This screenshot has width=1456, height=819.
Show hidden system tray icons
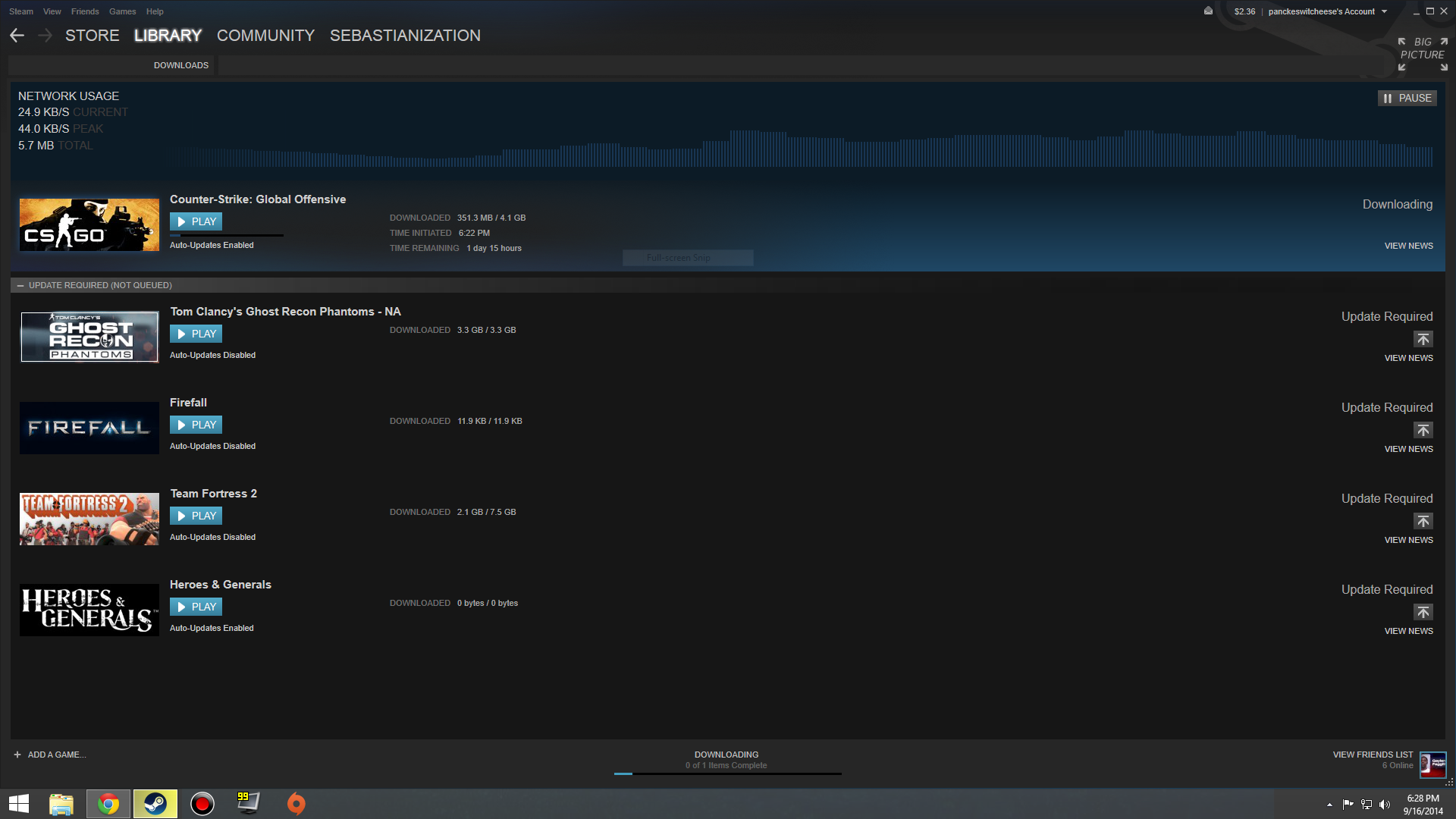click(1329, 805)
